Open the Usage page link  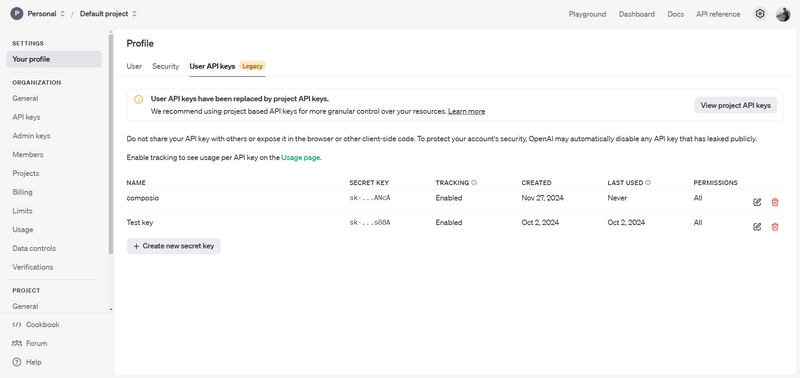pyautogui.click(x=301, y=158)
